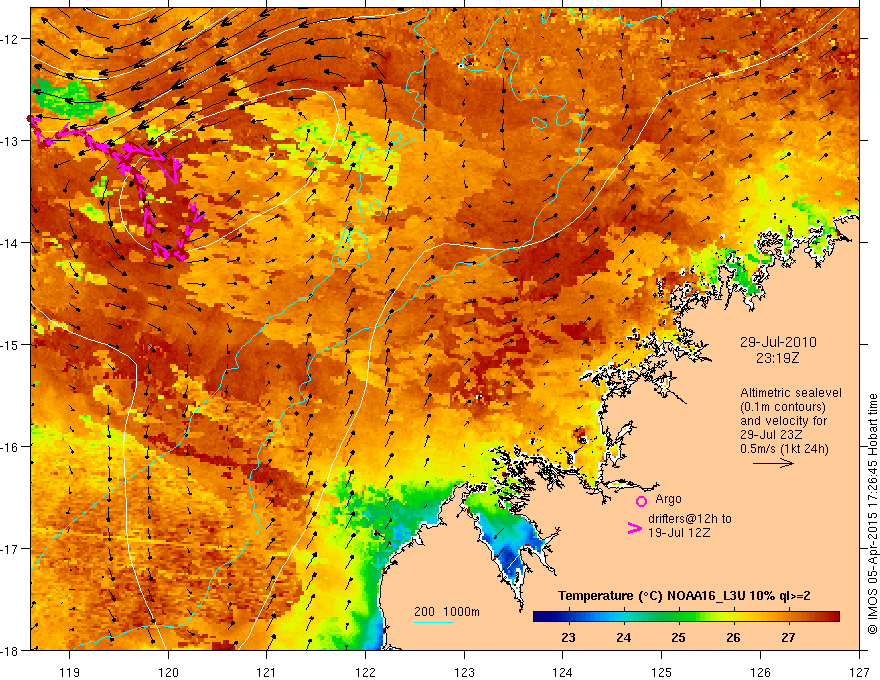Click the 'and velocity for' legend text

tap(783, 421)
